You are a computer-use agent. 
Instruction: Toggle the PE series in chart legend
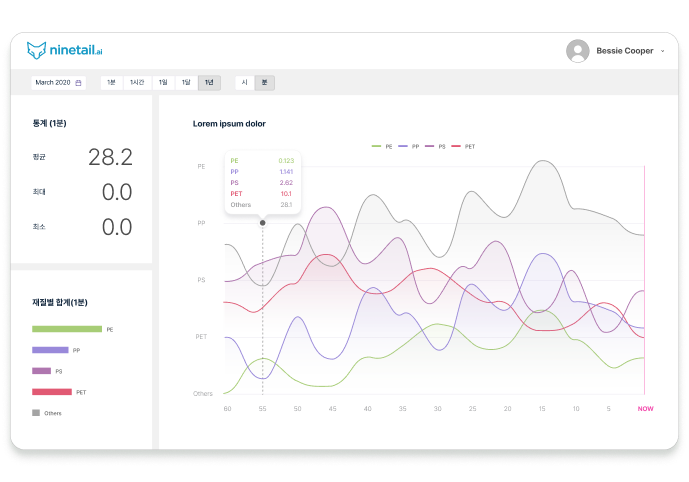[382, 146]
